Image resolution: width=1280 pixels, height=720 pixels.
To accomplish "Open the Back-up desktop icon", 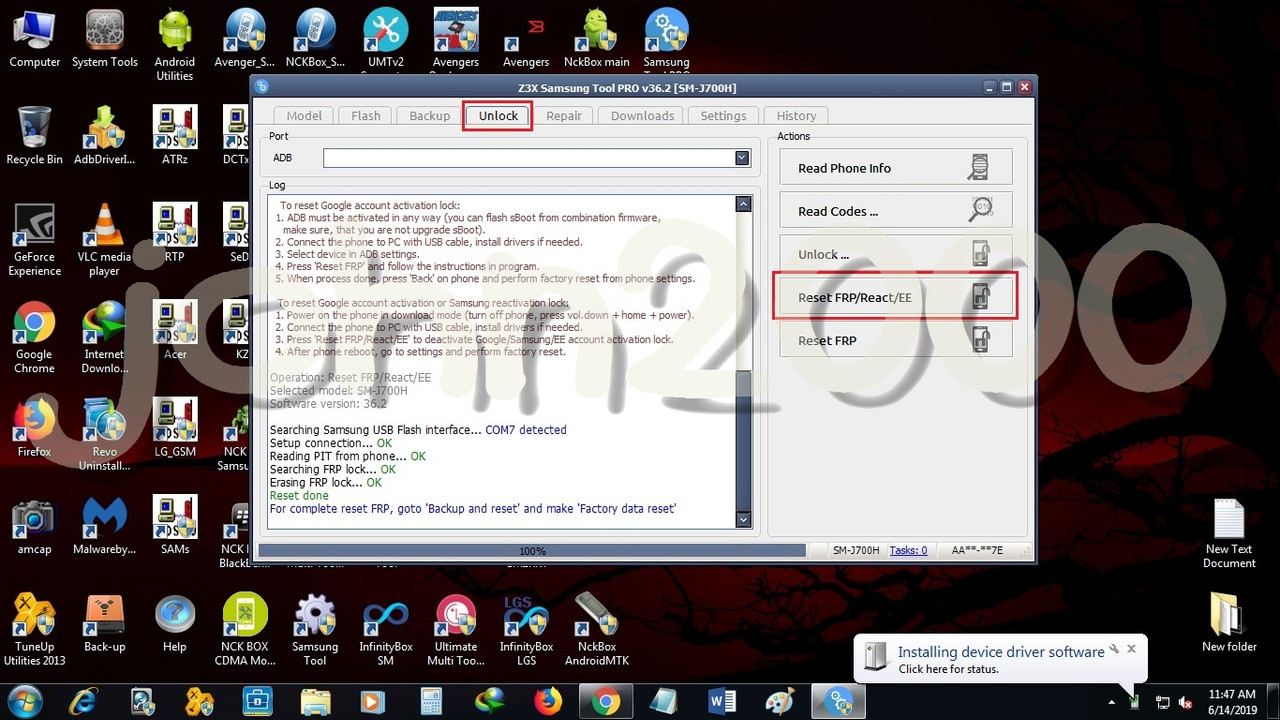I will pos(104,624).
